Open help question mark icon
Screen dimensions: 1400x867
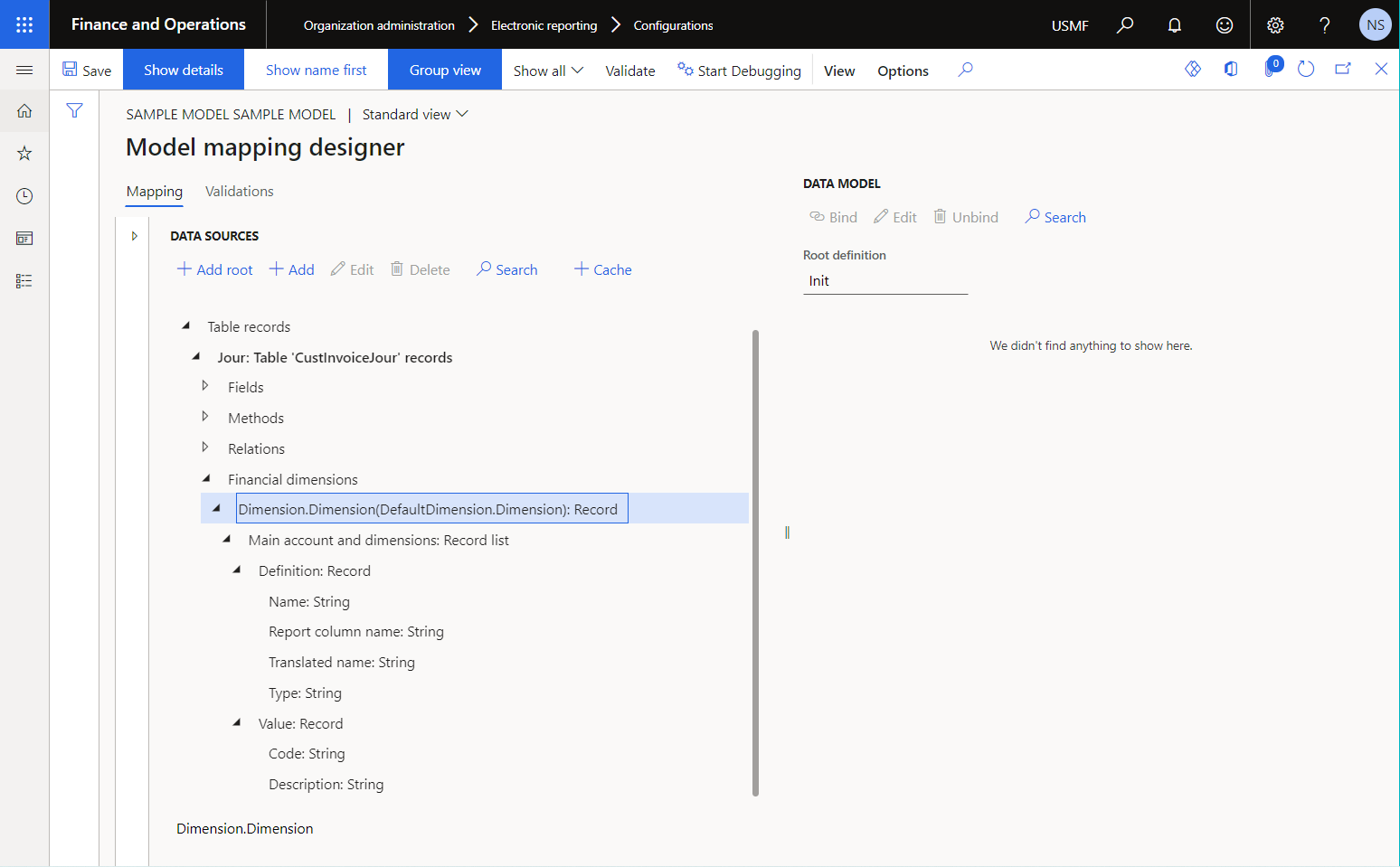(1325, 24)
